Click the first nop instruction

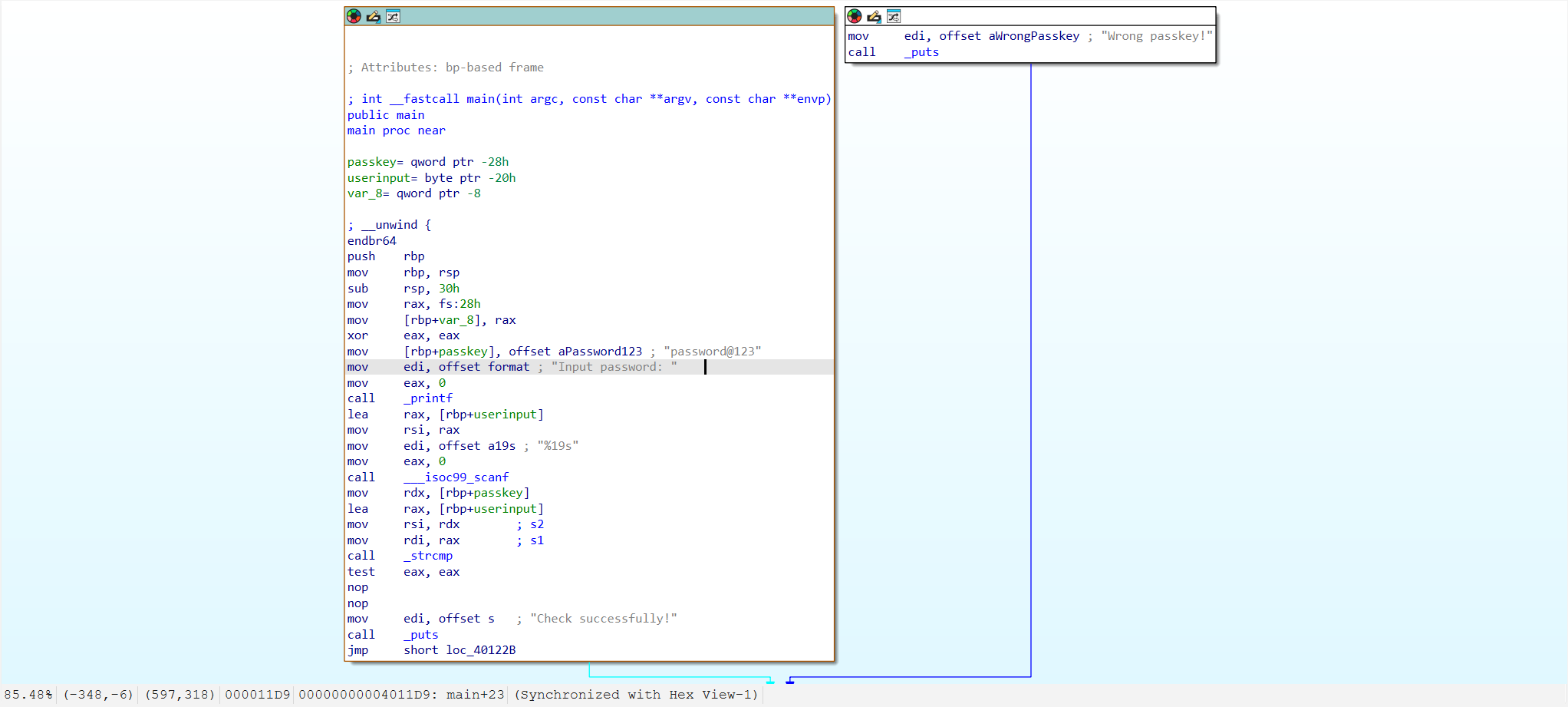tap(357, 587)
